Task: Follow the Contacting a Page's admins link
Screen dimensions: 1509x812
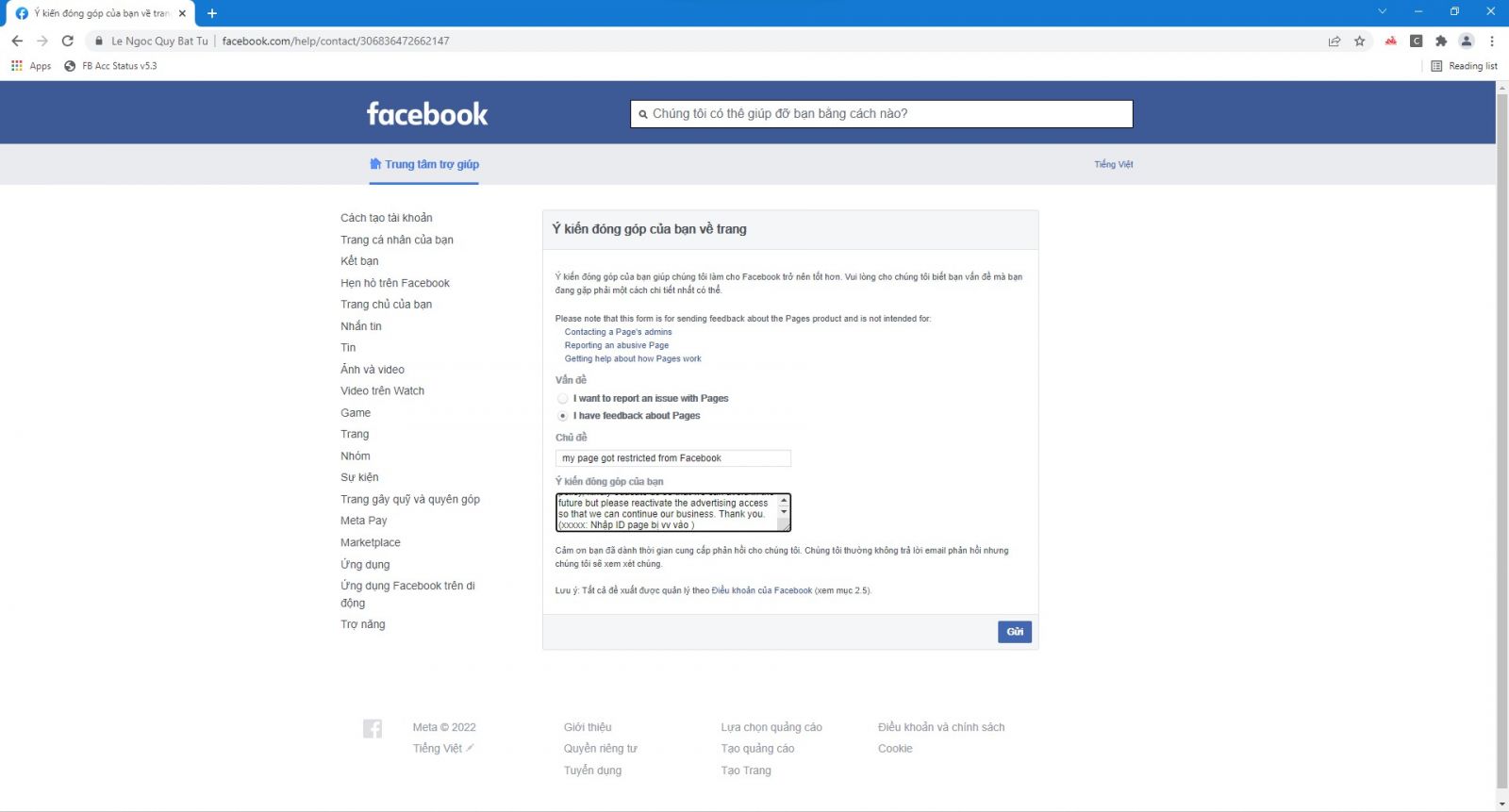Action: (619, 332)
